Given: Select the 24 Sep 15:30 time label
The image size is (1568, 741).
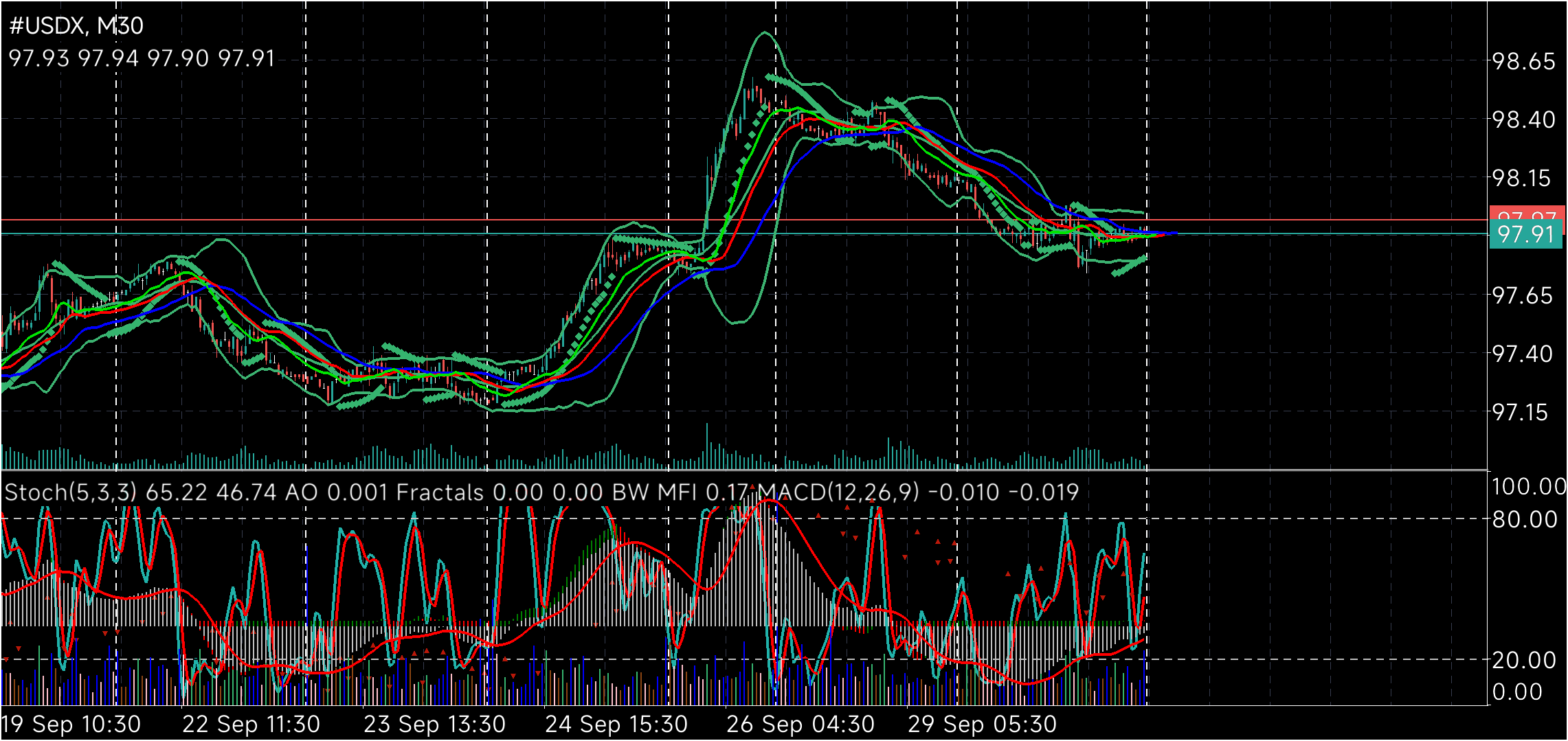Looking at the screenshot, I should pyautogui.click(x=616, y=724).
